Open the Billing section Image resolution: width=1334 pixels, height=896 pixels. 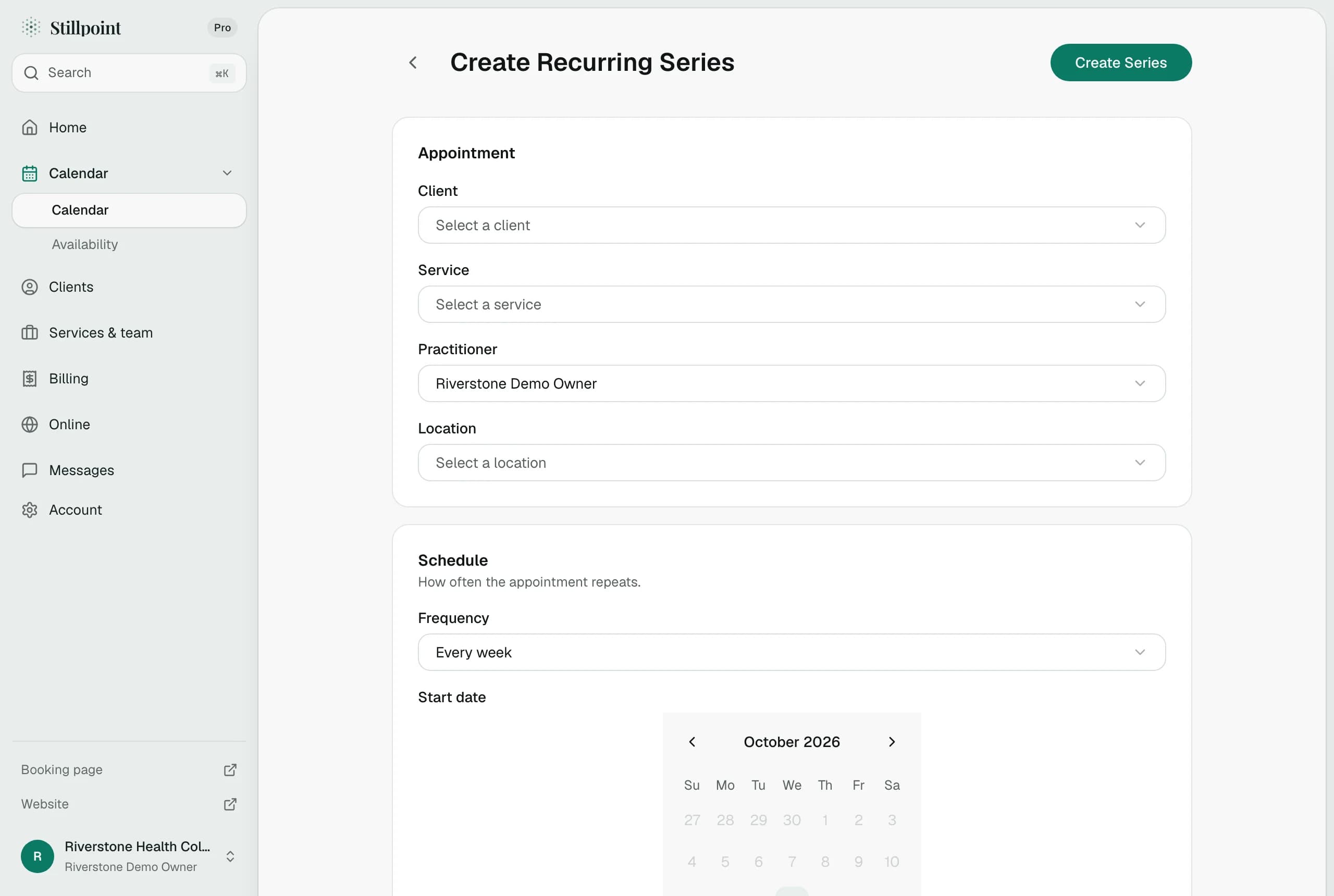click(x=69, y=378)
